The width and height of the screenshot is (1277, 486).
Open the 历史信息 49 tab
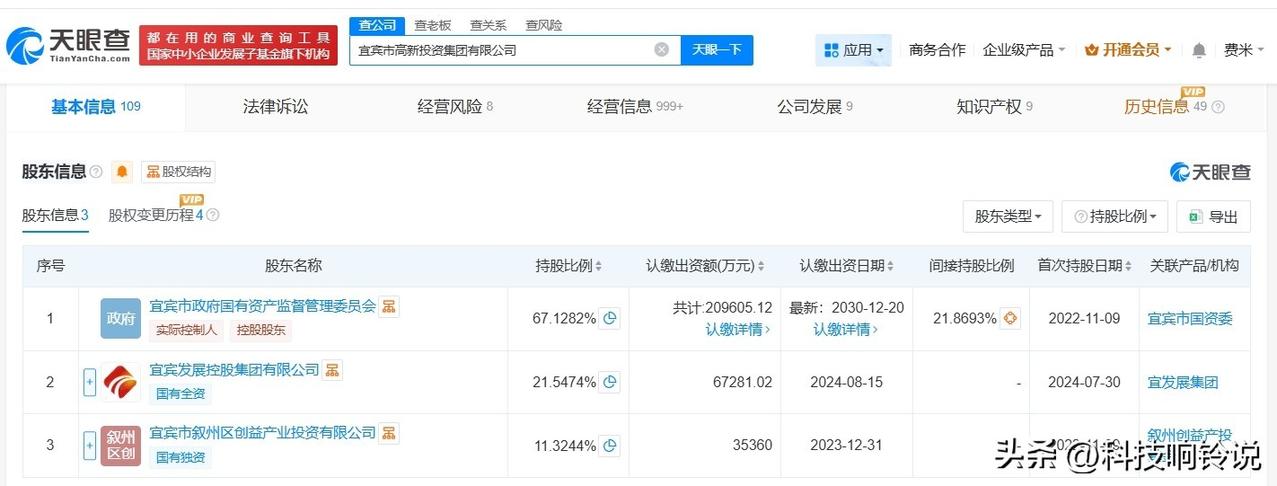pos(1166,107)
